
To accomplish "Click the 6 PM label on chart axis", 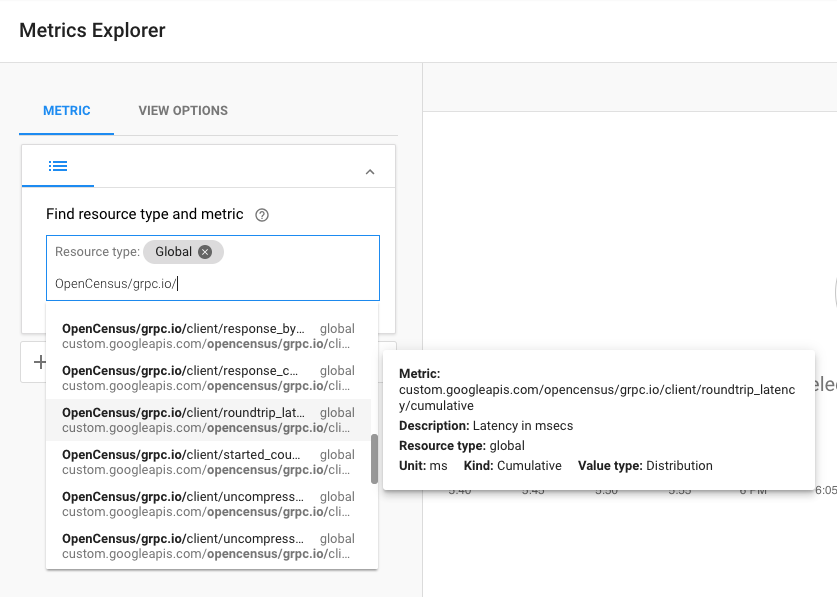I will click(x=752, y=491).
